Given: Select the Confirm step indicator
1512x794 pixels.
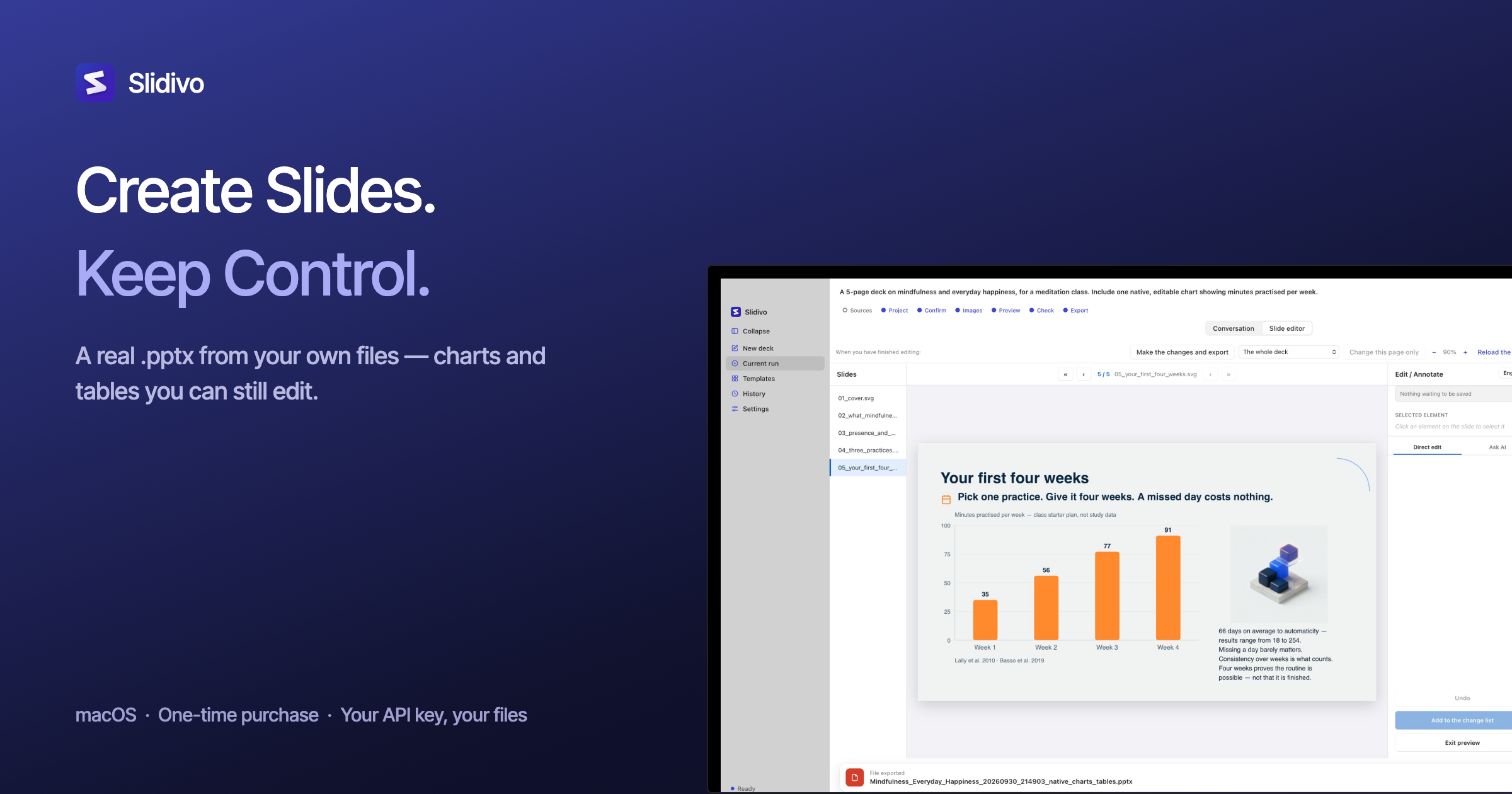Looking at the screenshot, I should click(x=932, y=311).
